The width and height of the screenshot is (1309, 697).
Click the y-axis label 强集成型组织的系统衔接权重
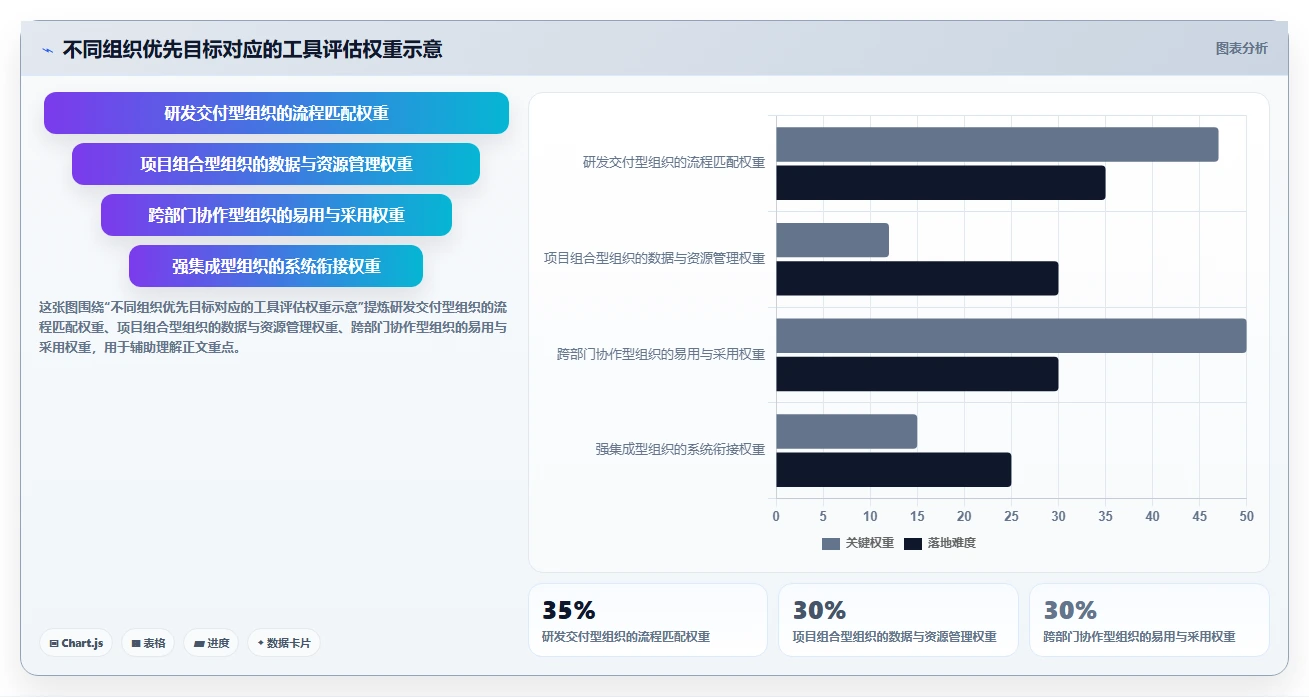pos(680,450)
